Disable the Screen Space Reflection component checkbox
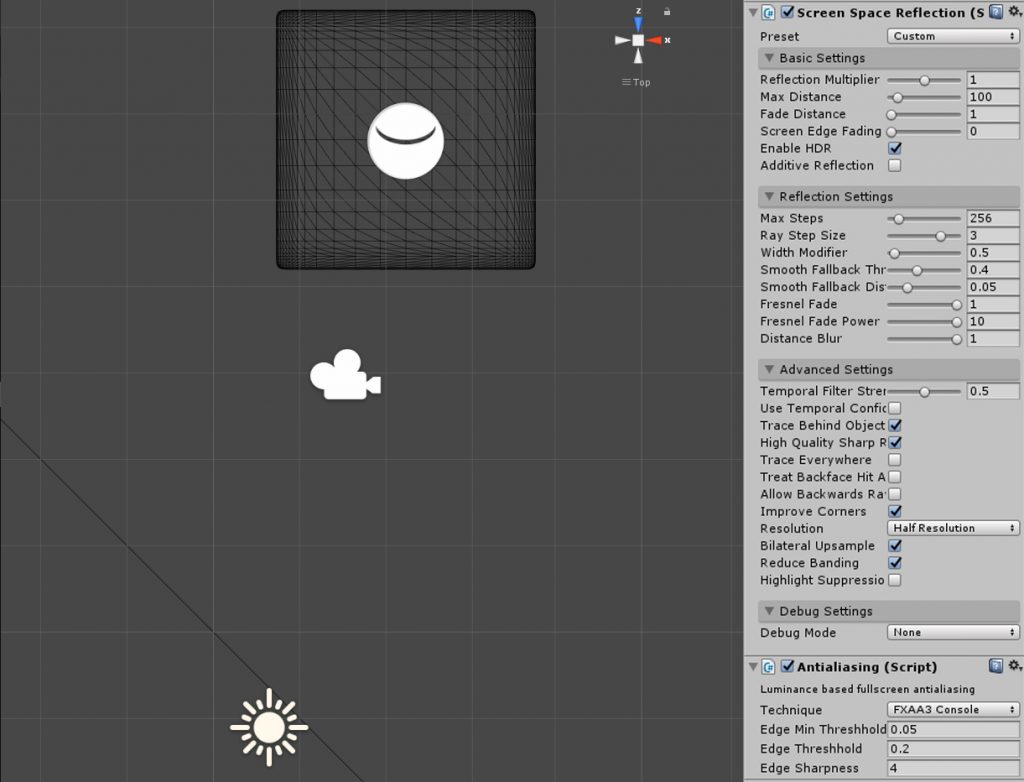 [787, 13]
